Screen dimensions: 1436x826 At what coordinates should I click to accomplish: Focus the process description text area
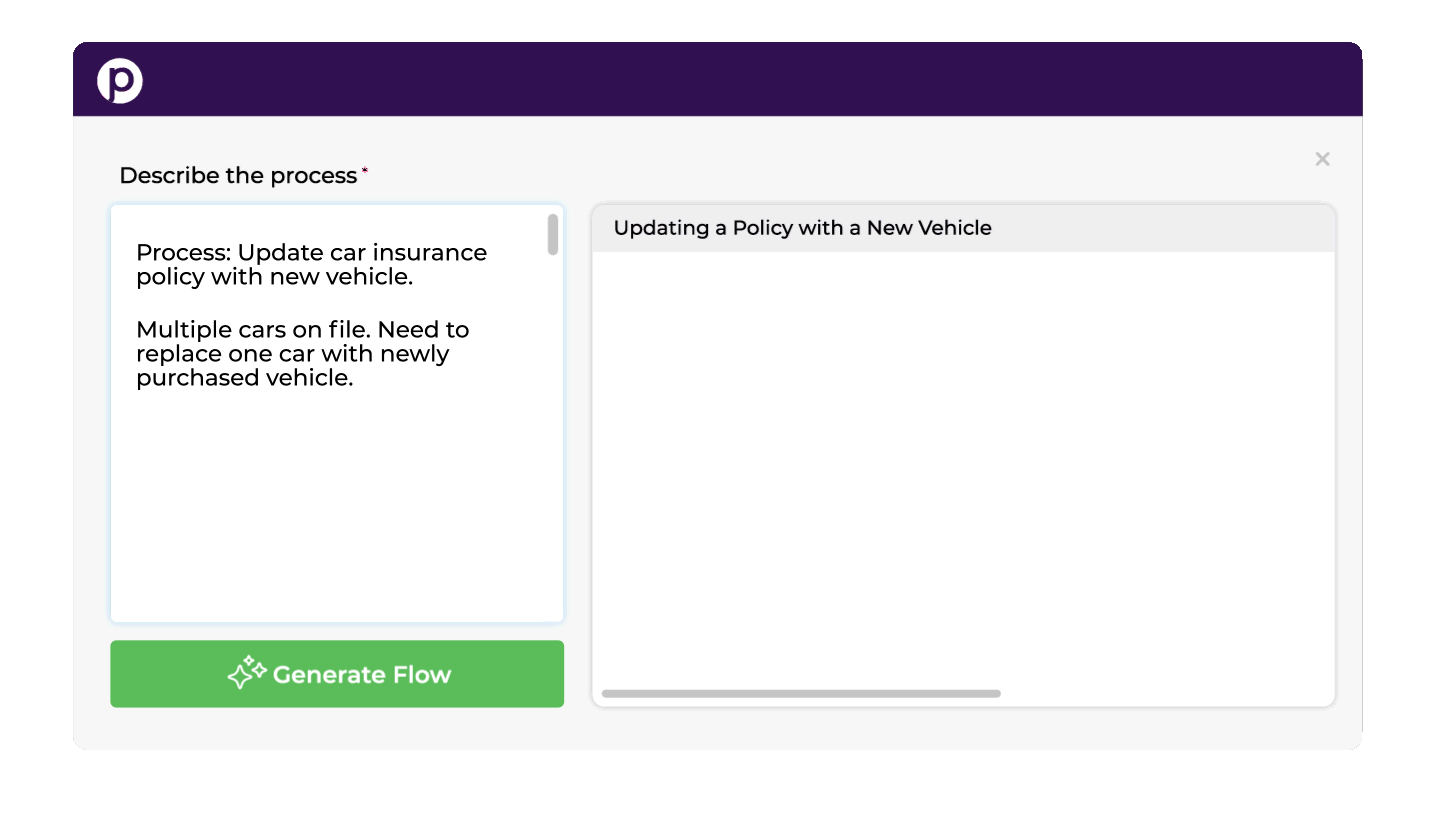click(x=336, y=500)
